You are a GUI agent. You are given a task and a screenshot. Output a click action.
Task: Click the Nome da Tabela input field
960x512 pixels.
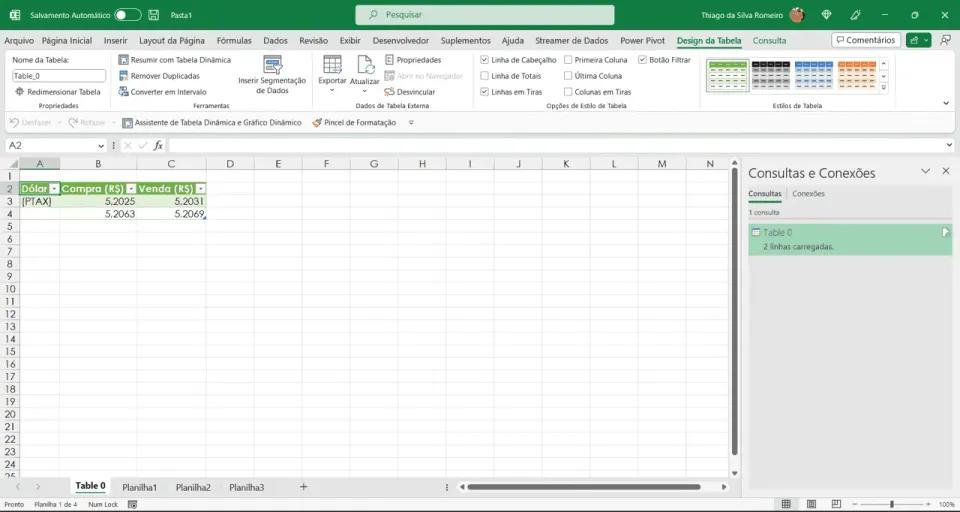pos(59,76)
